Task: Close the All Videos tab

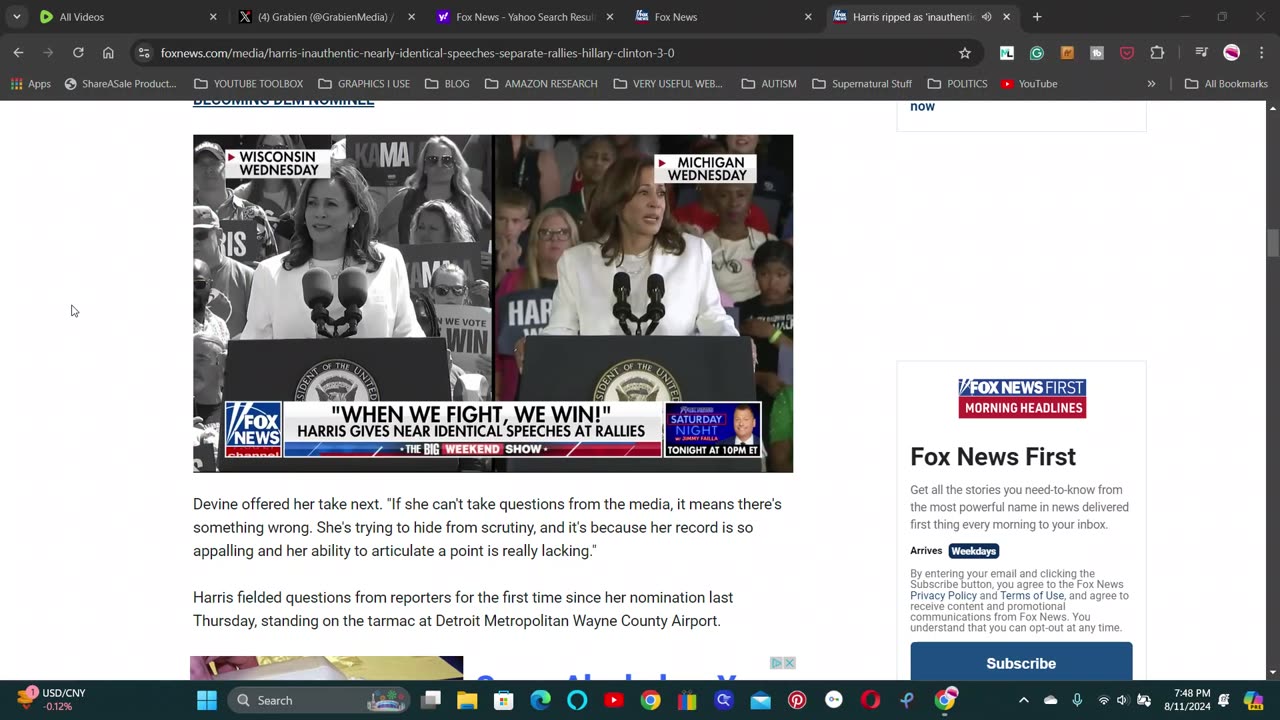Action: coord(213,17)
